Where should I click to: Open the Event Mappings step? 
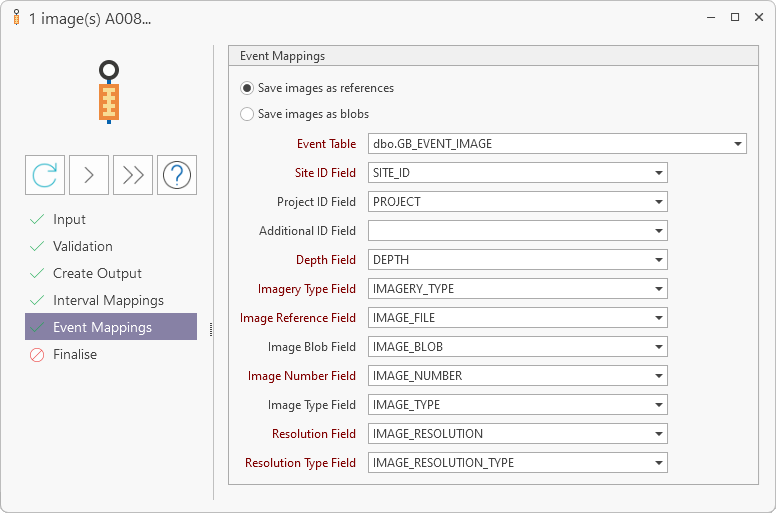click(x=102, y=328)
